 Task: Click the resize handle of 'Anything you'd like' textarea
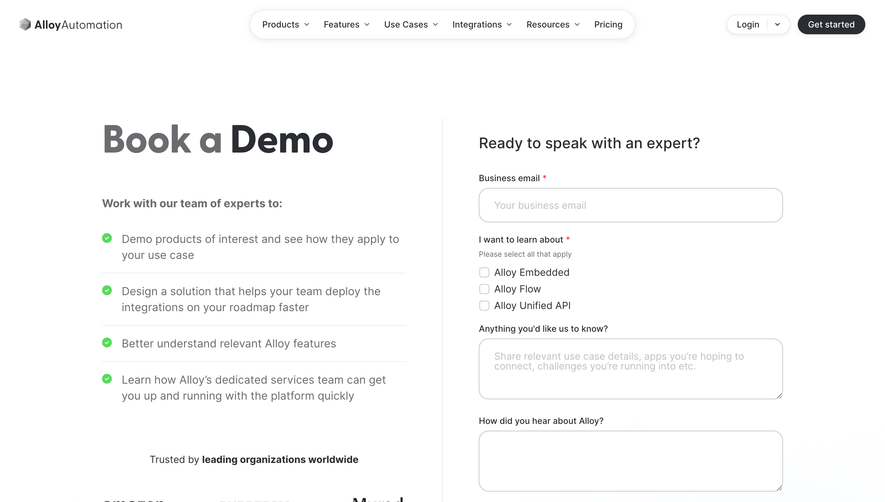point(779,395)
